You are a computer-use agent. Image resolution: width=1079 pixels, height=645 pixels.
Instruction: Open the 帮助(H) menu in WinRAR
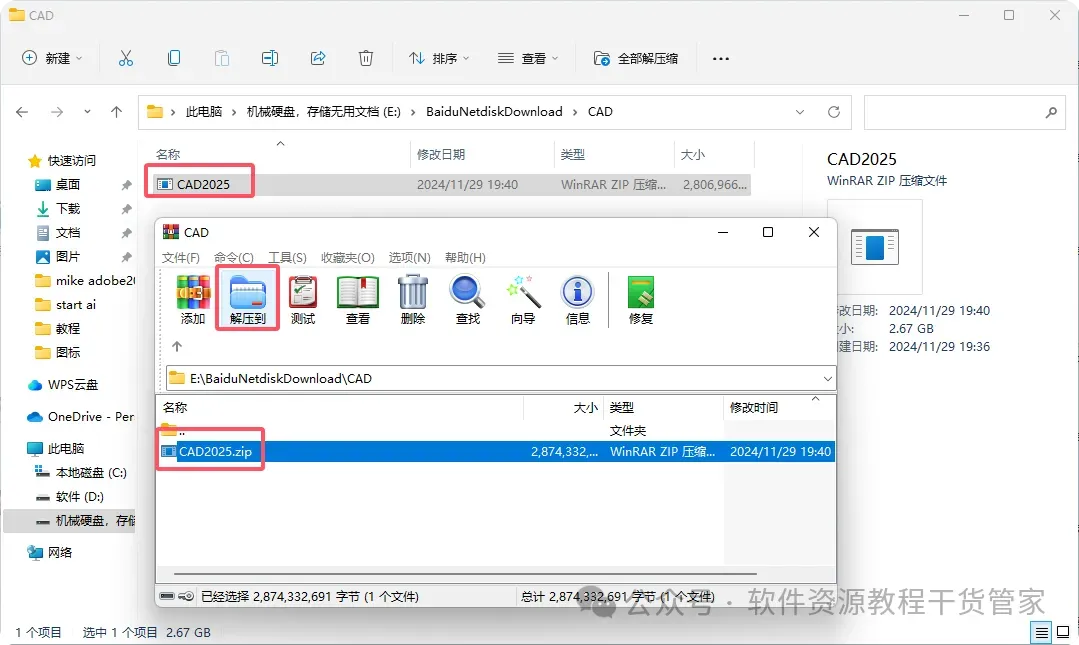465,257
